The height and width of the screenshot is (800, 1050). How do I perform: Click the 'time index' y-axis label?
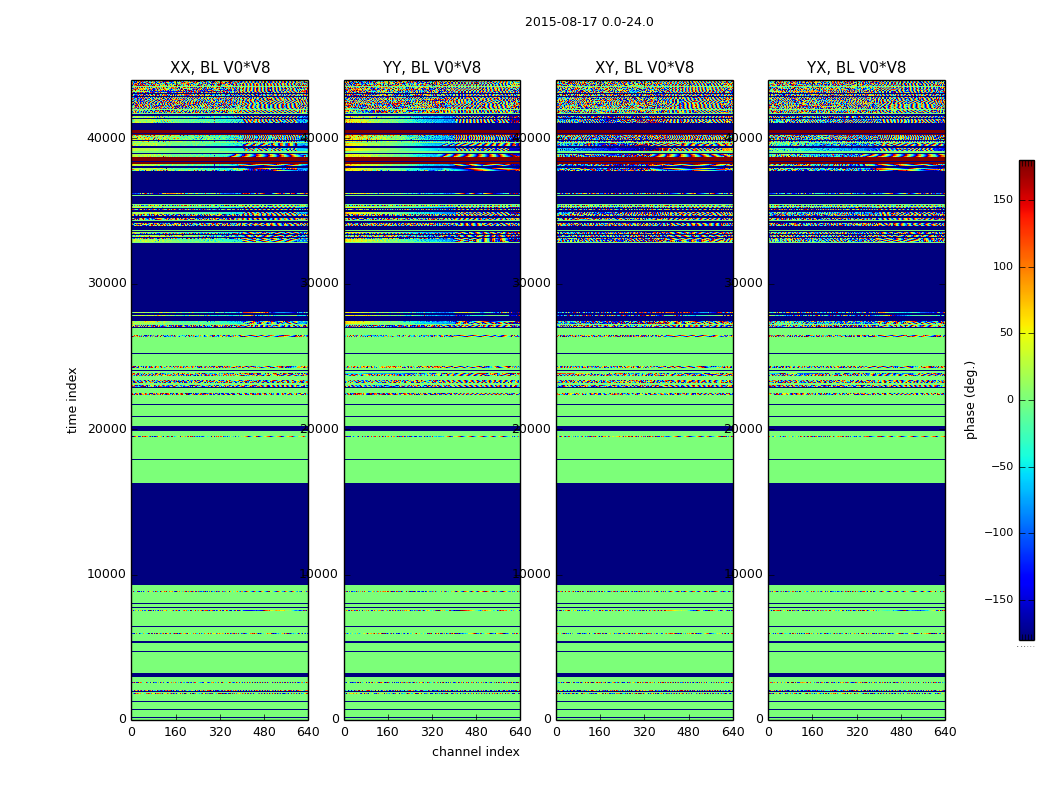[72, 400]
